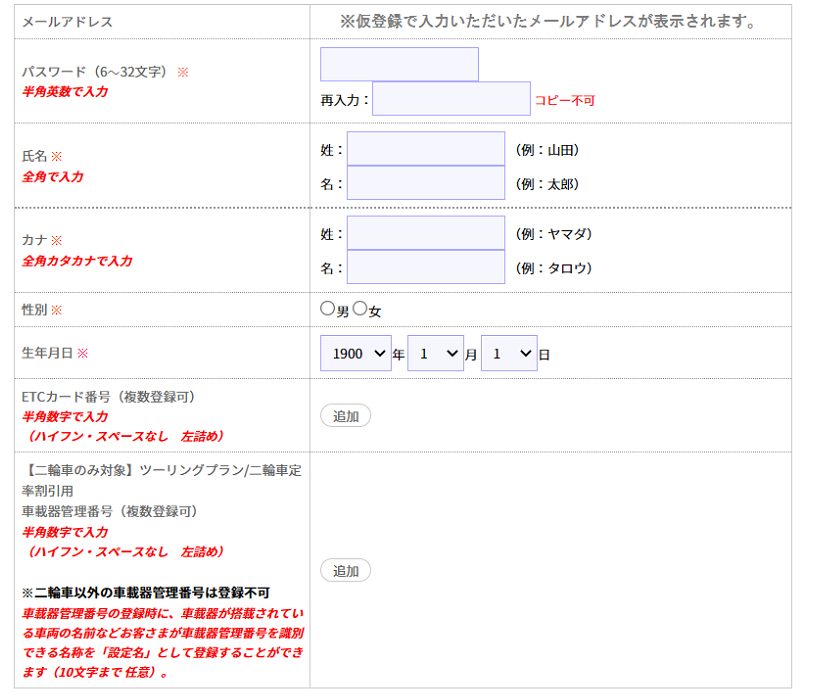Click 追加 button for 車載器管理番号
This screenshot has width=816, height=698.
point(346,570)
